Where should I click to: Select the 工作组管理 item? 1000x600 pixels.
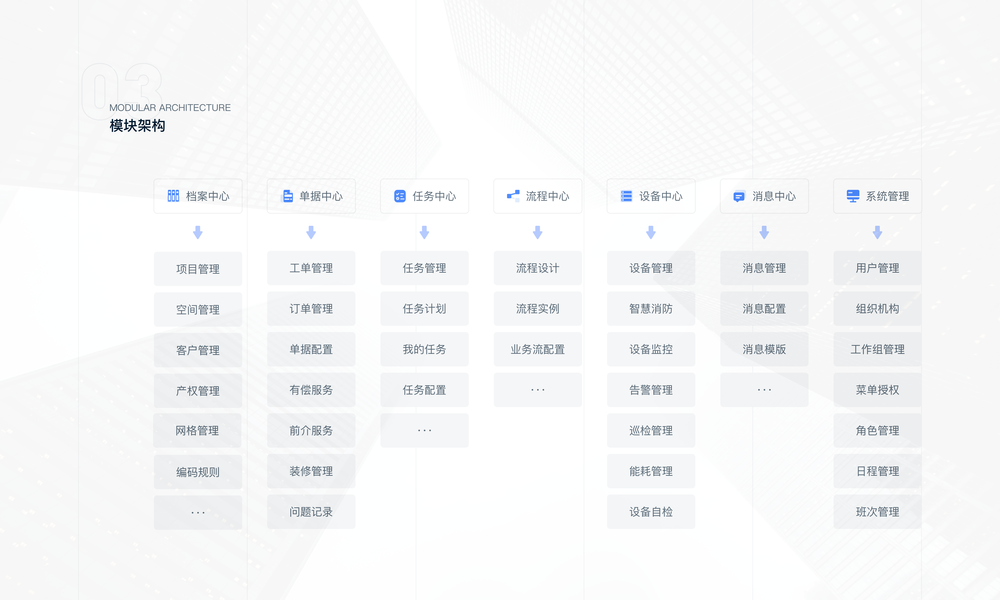(878, 349)
